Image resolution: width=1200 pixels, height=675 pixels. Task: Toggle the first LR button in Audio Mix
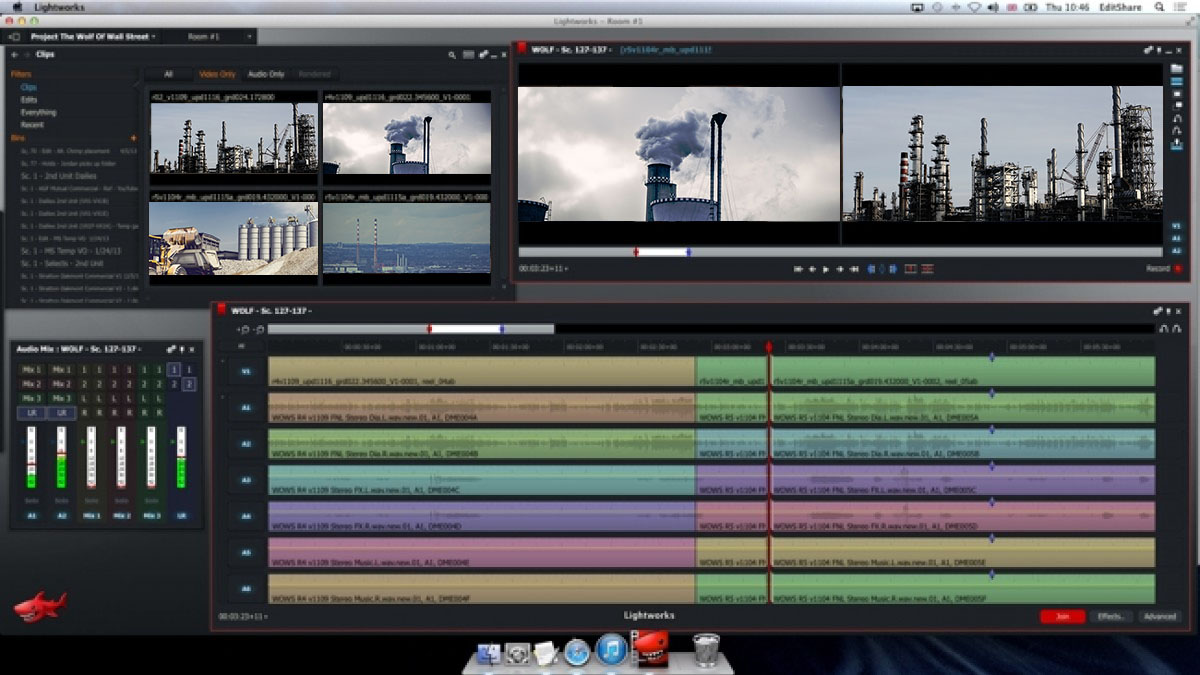click(x=31, y=412)
